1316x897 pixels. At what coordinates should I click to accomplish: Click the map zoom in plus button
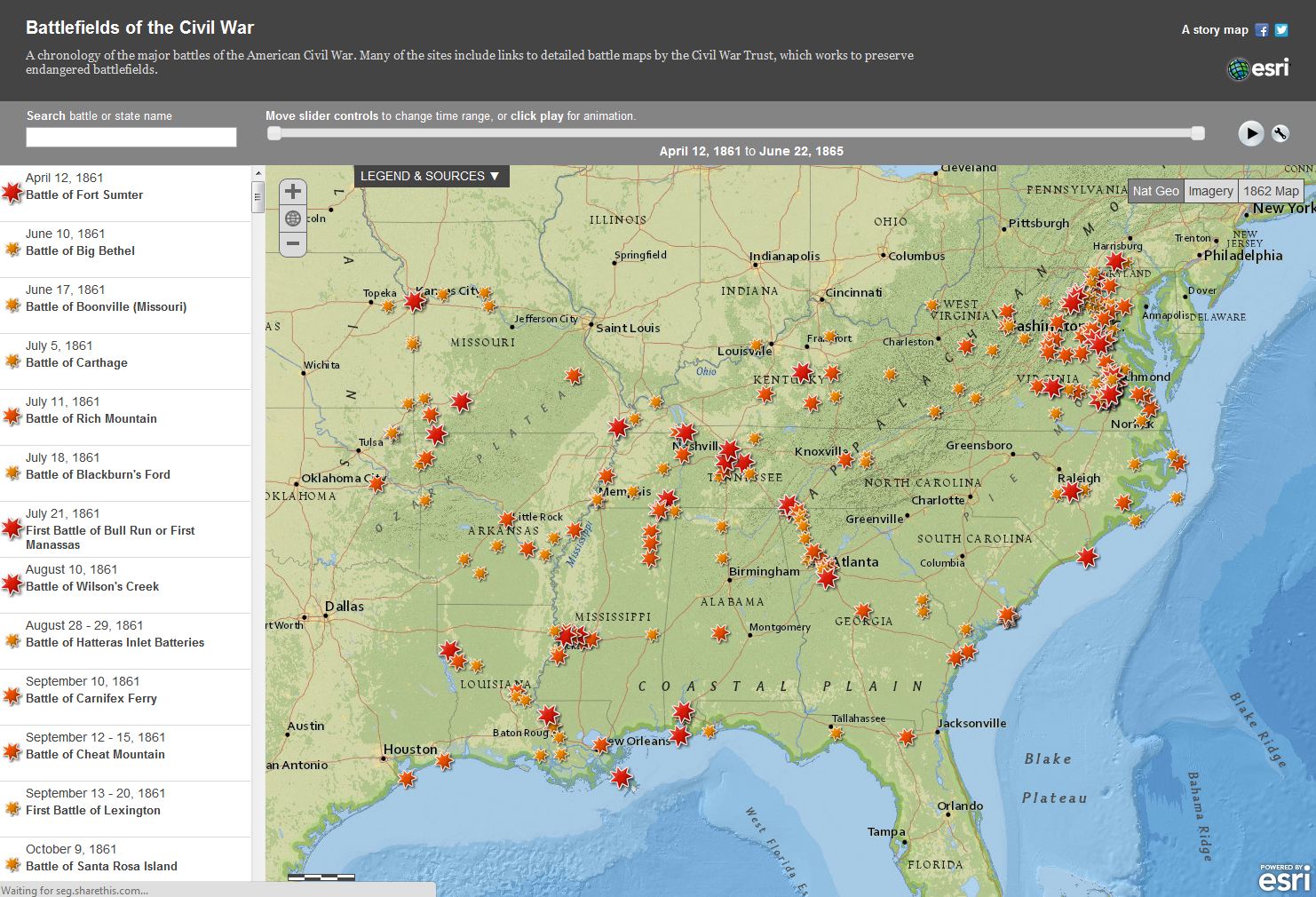pyautogui.click(x=293, y=192)
